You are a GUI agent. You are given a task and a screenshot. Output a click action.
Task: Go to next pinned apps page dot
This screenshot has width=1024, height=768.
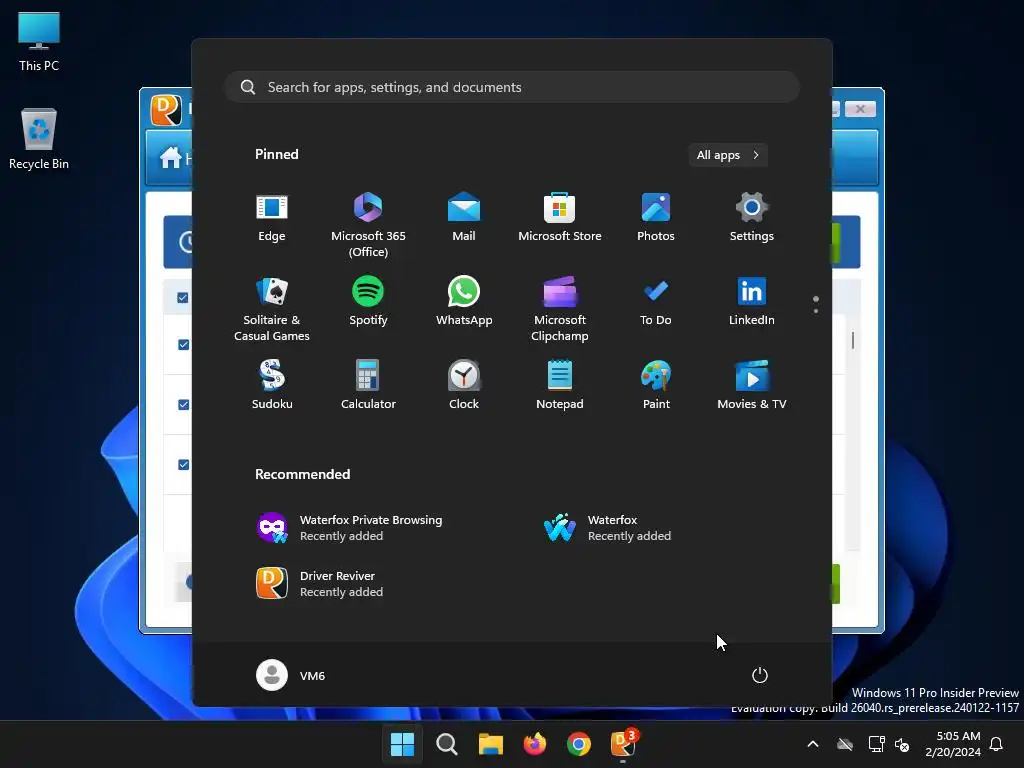[816, 311]
